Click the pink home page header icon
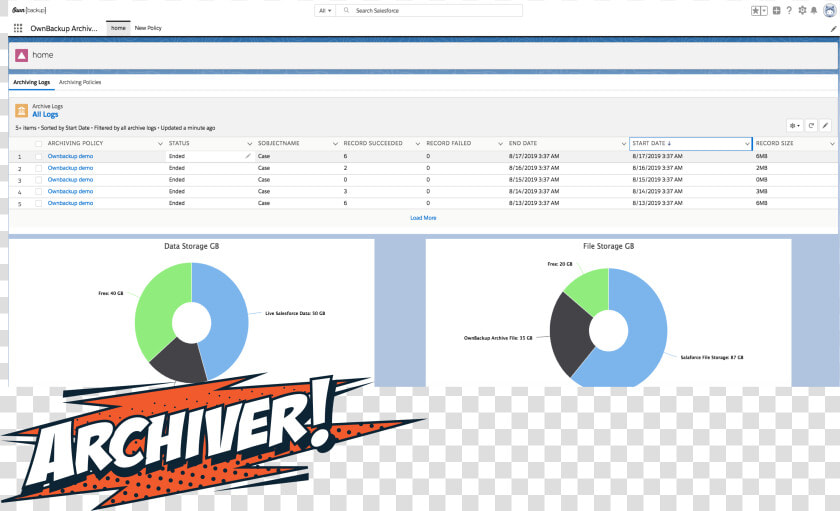Screen dimensions: 840x511 point(21,55)
